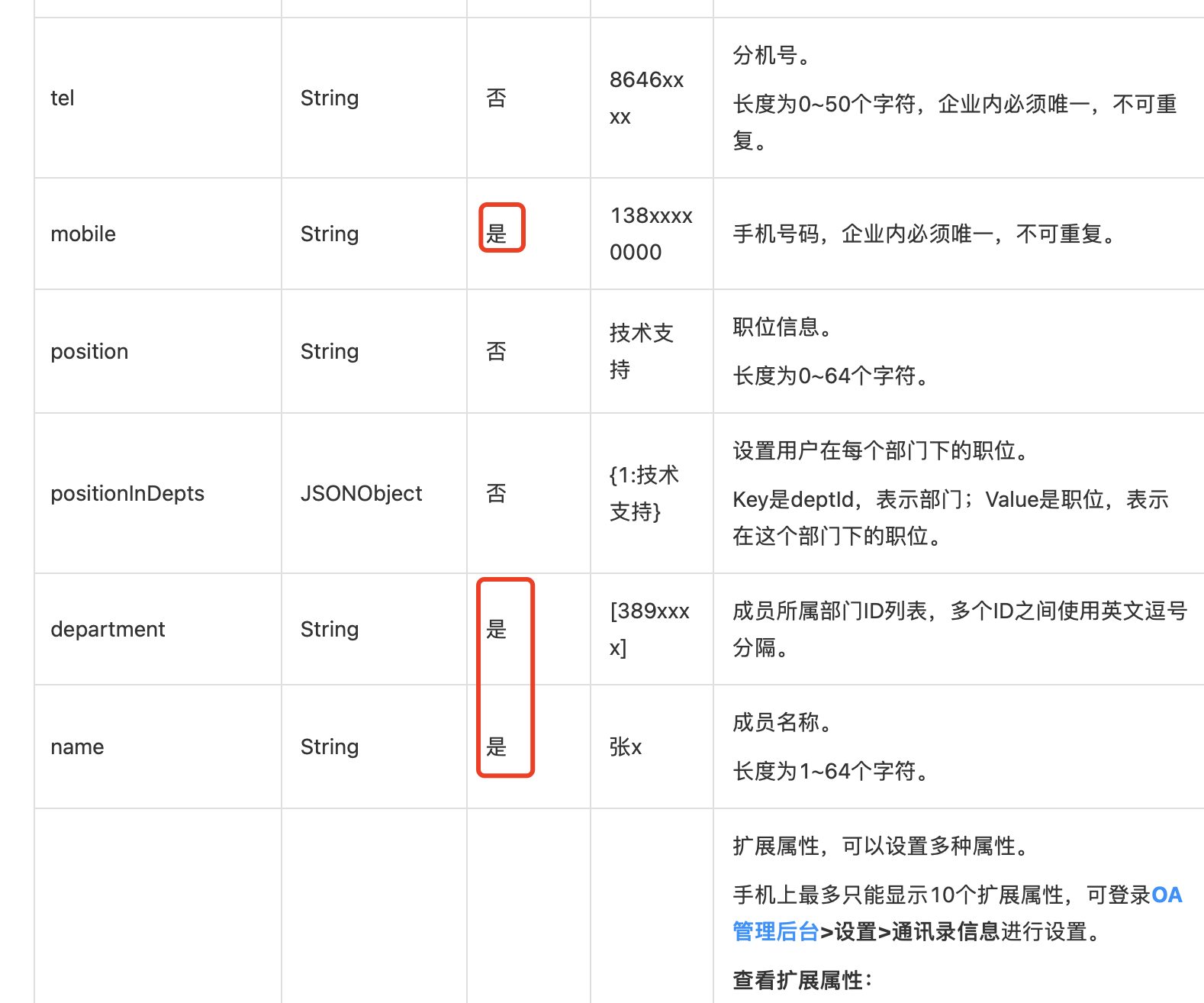Click the example value {1:技术支持}
1204x1003 pixels.
(x=644, y=494)
